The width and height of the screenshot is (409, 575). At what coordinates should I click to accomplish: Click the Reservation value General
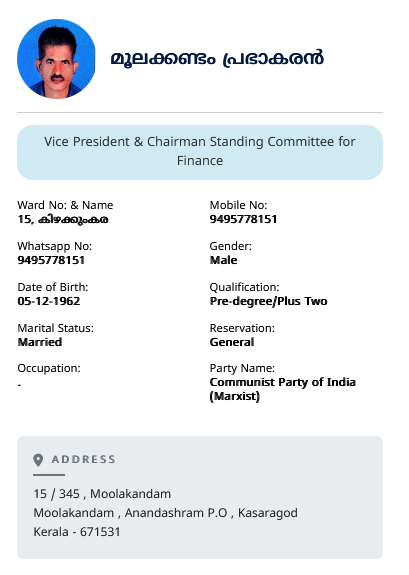point(232,342)
